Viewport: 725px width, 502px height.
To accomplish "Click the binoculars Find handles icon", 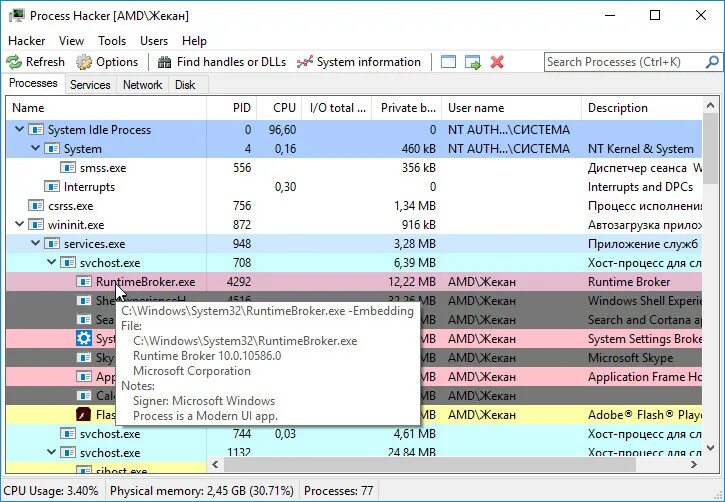I will 164,62.
